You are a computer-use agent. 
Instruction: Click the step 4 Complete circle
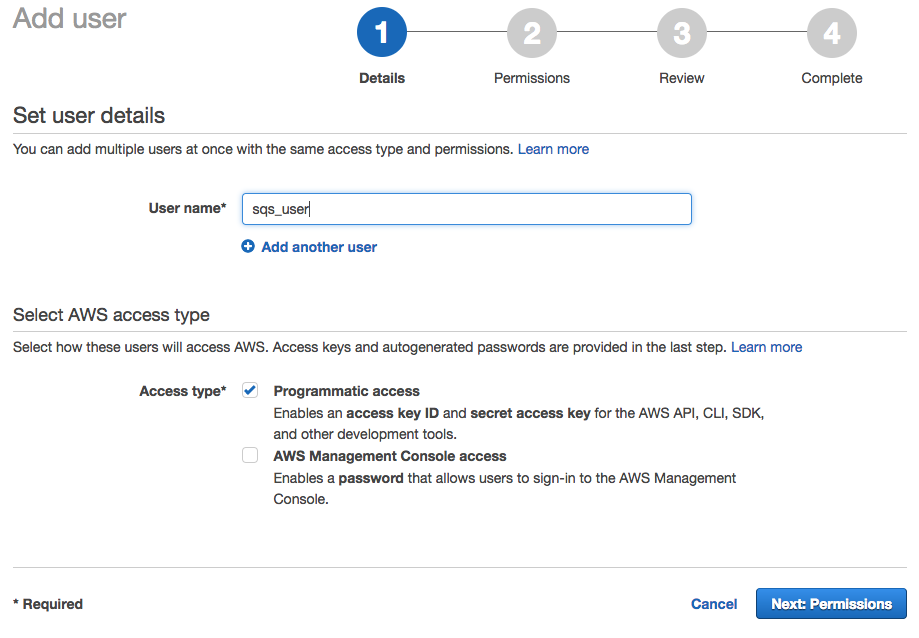(x=832, y=32)
